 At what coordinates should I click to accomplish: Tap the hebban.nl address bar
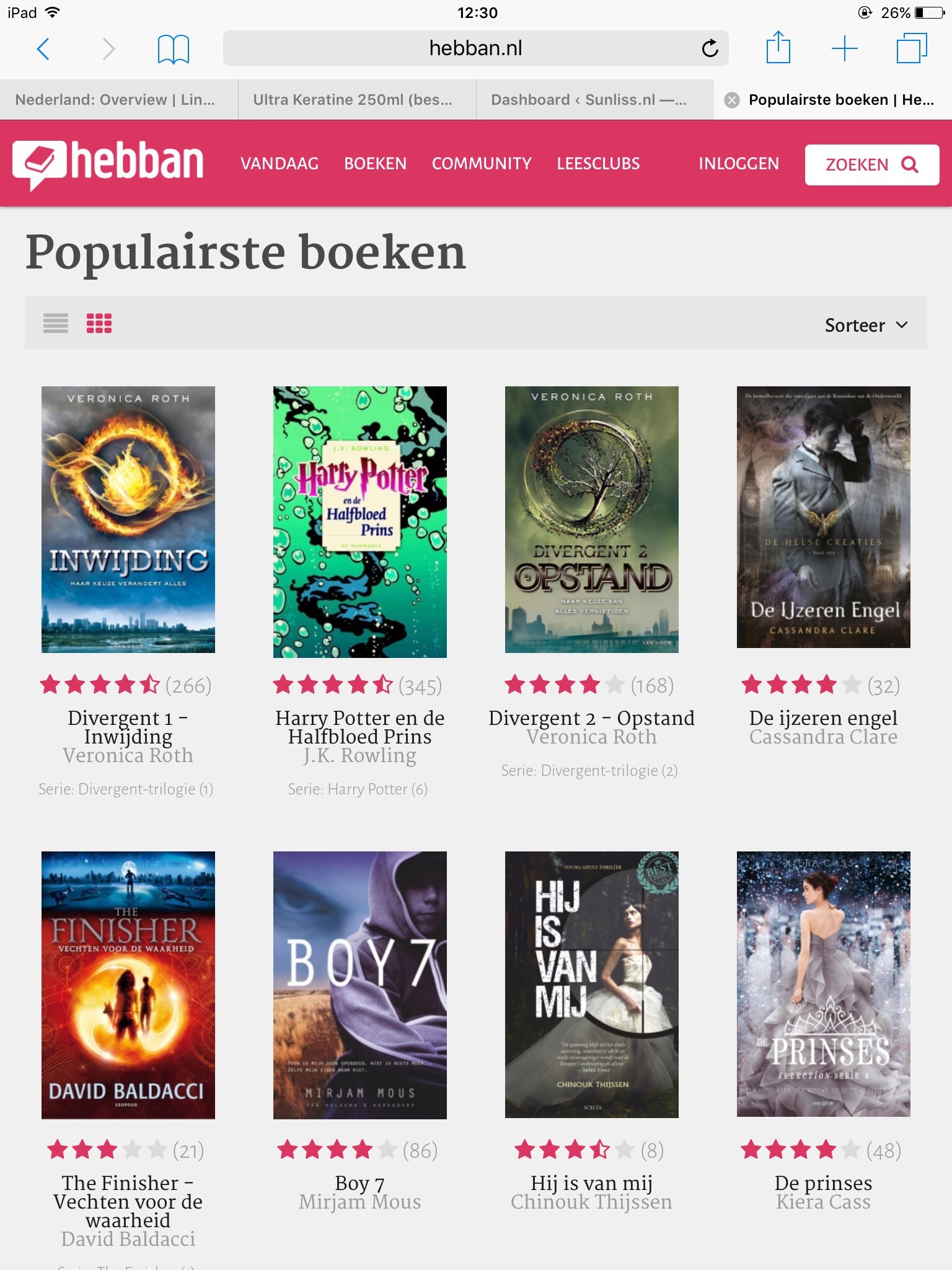(475, 48)
